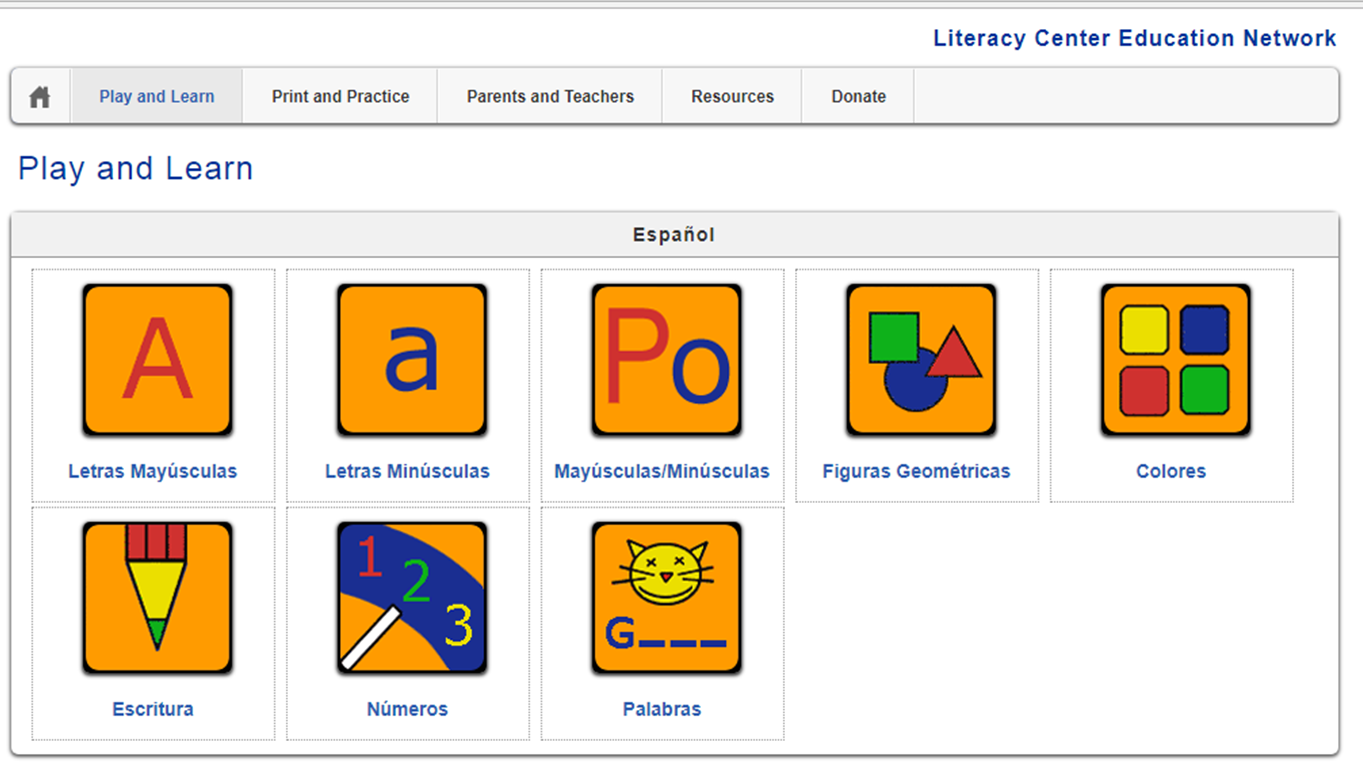This screenshot has width=1363, height=771.
Task: Click the Donate menu item
Action: 858,97
